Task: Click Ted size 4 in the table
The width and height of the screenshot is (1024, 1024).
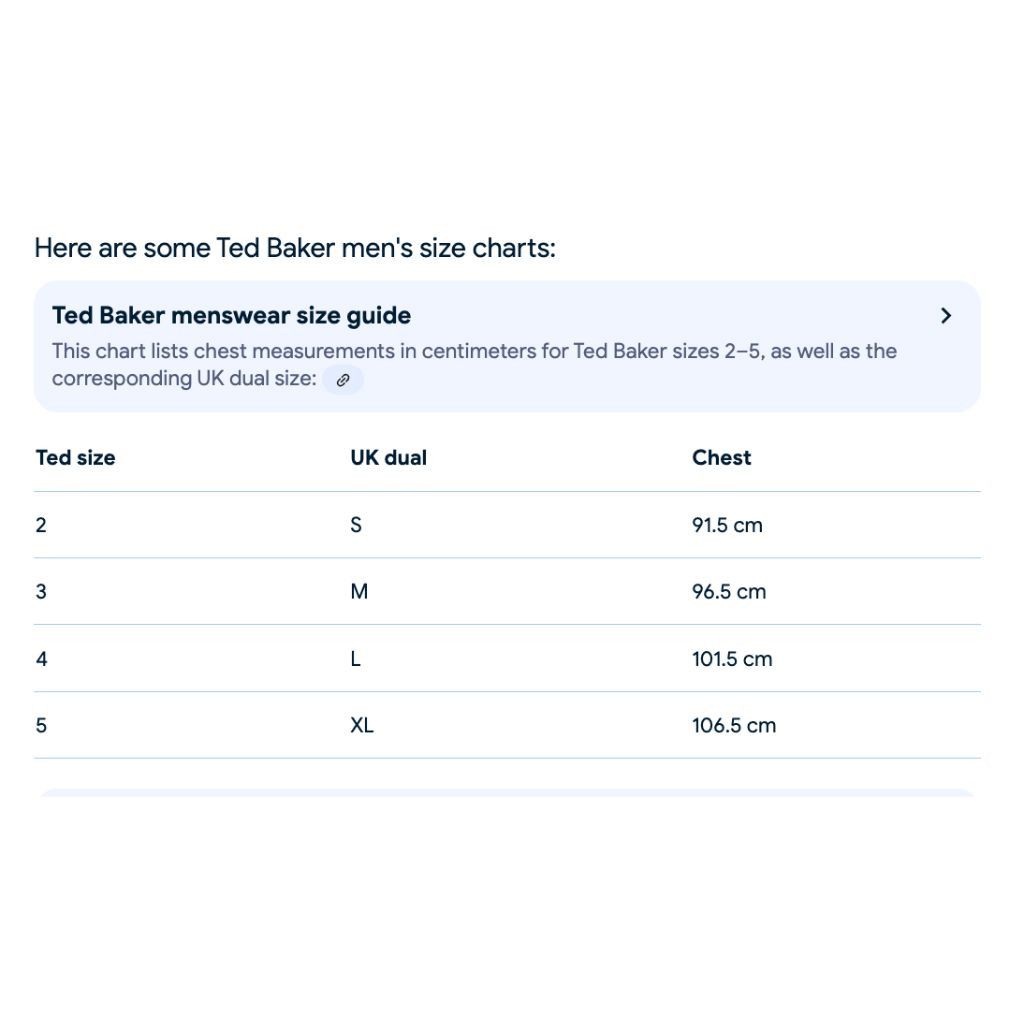Action: [42, 659]
